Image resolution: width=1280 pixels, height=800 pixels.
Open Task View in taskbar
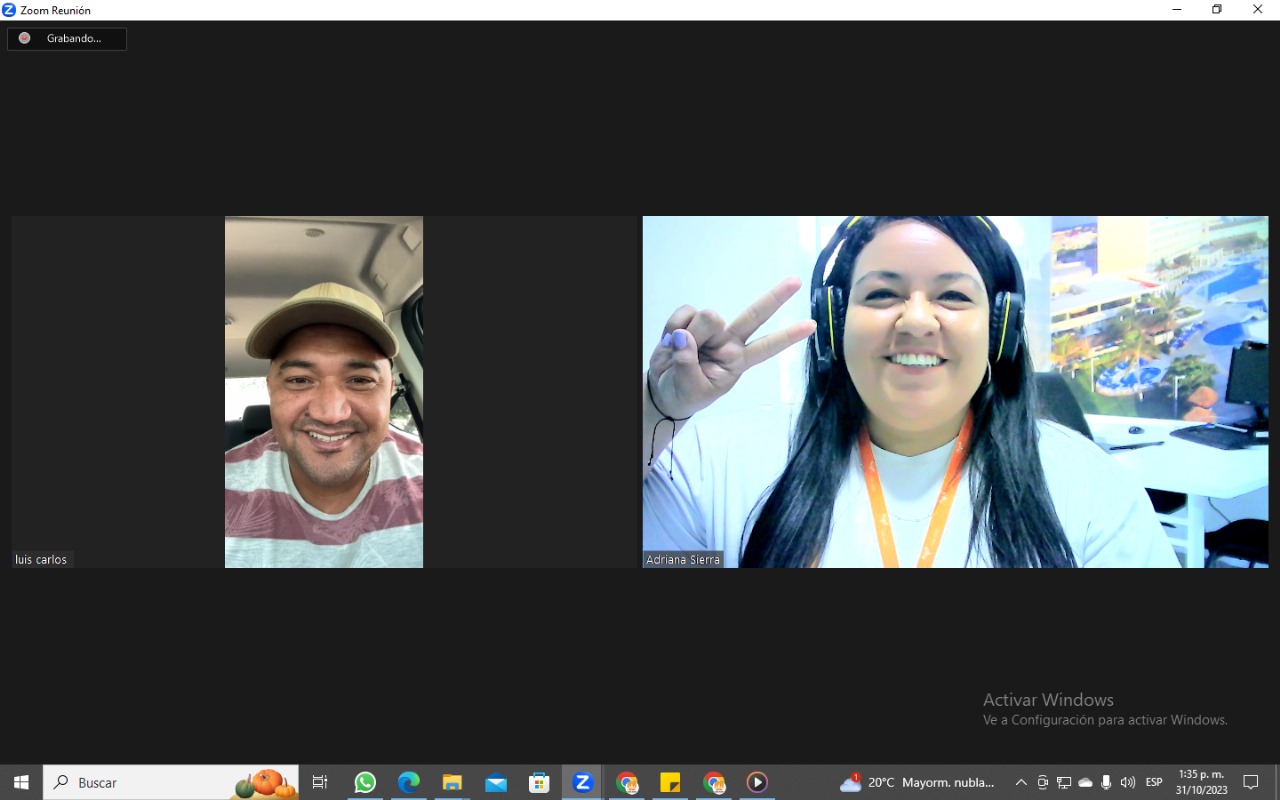[x=320, y=782]
